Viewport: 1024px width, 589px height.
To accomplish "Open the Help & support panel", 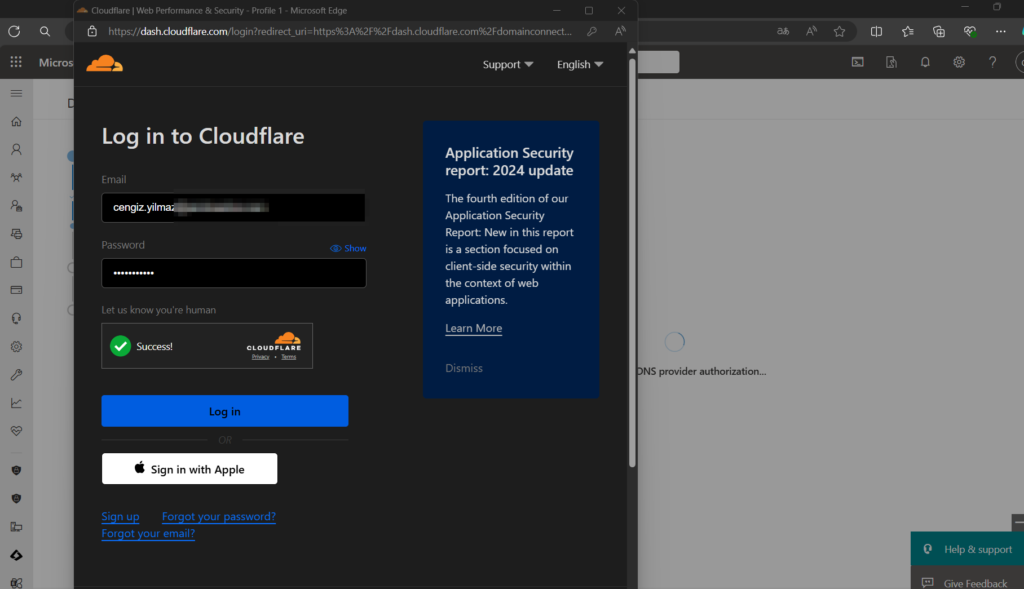I will 967,549.
